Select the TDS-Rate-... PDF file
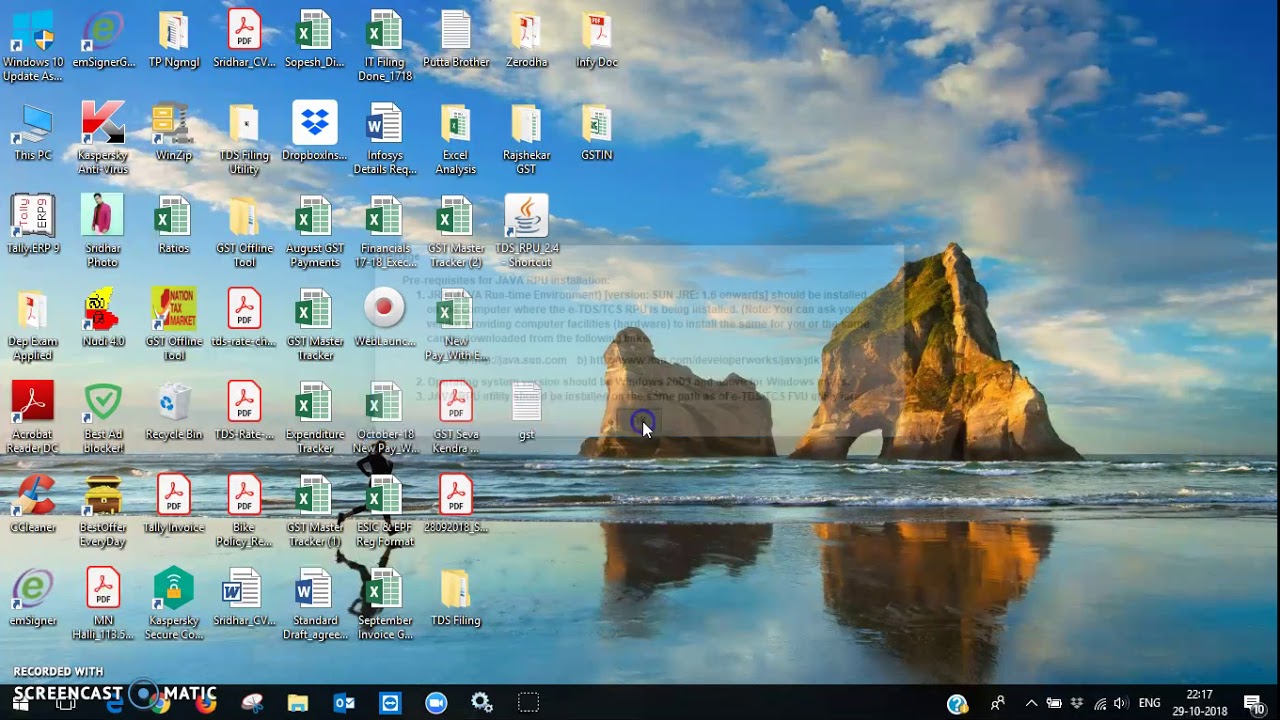Screen dimensions: 1280x720 244,410
